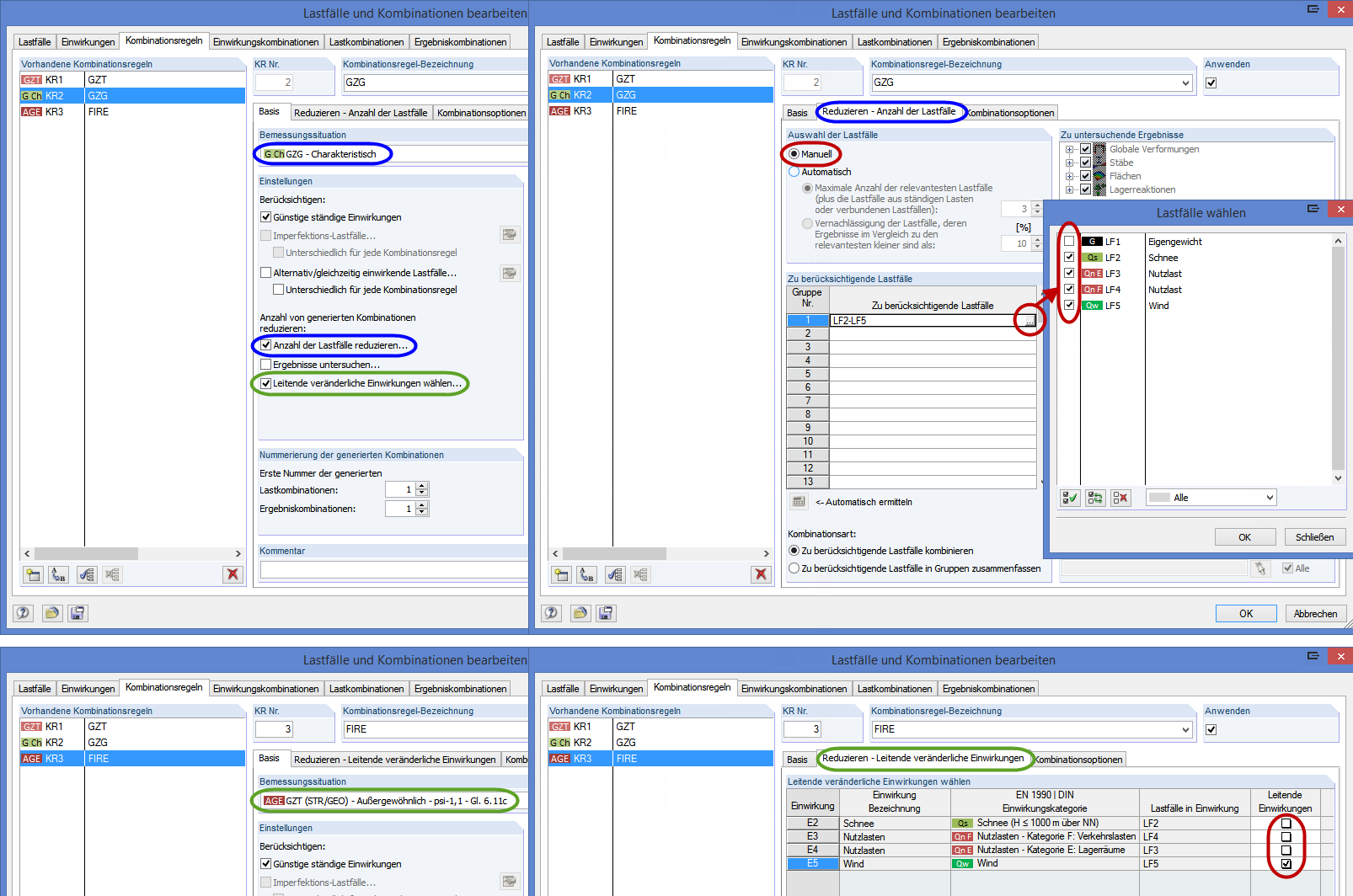1353x896 pixels.
Task: Click green Qw Wind badge in Lastfälle wählen
Action: [x=1092, y=306]
